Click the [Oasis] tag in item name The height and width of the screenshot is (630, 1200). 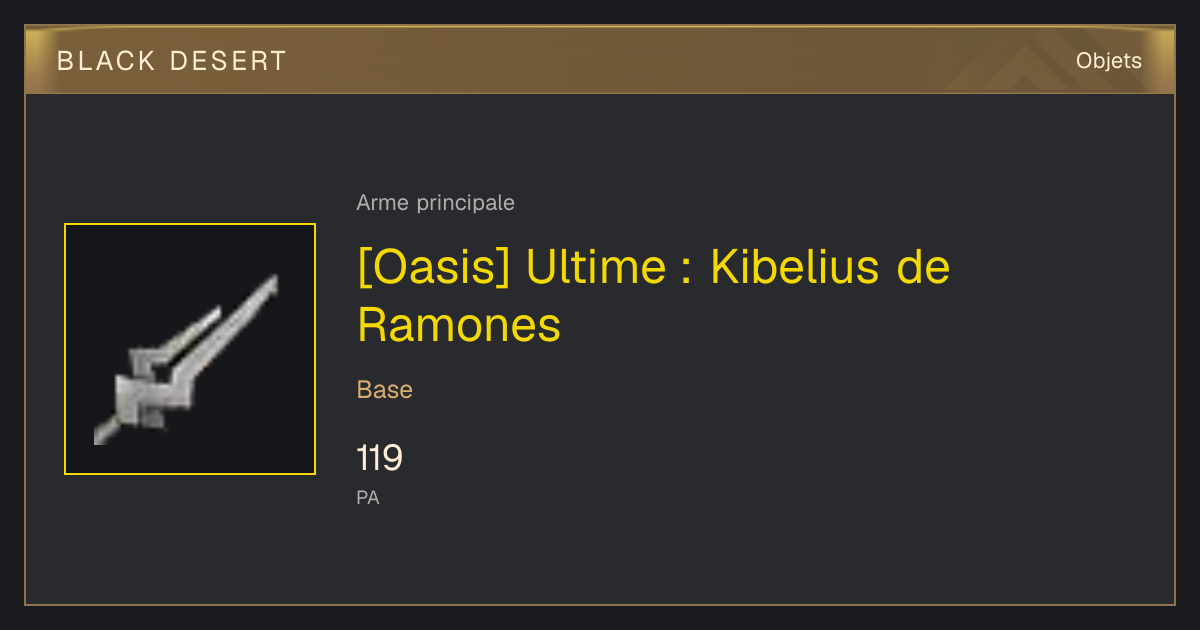coord(433,268)
